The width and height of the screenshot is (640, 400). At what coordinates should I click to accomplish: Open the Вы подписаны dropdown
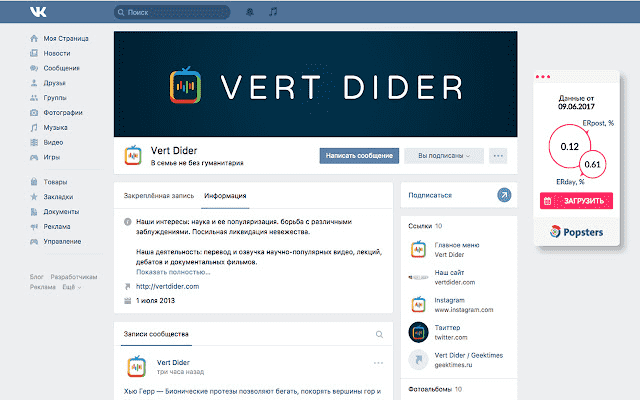[x=444, y=156]
